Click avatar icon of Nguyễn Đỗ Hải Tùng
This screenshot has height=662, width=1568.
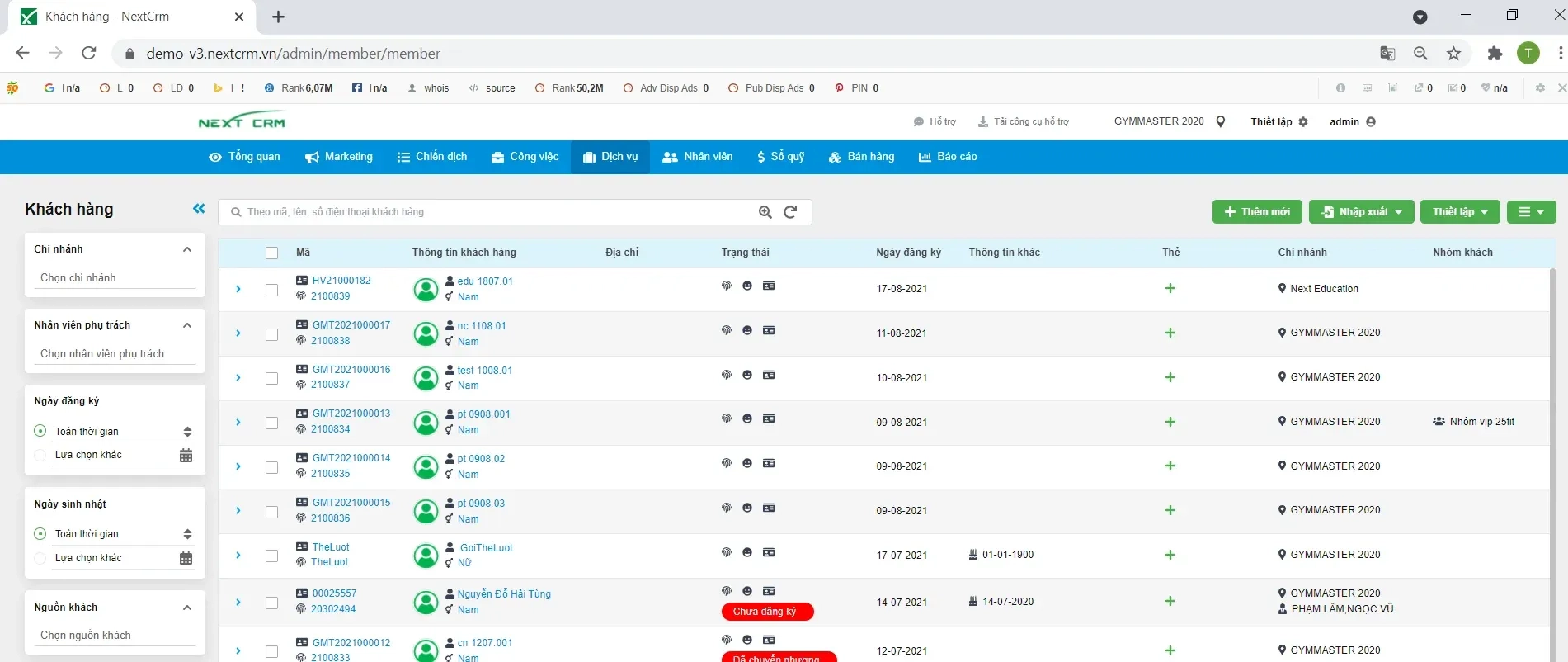click(x=426, y=603)
